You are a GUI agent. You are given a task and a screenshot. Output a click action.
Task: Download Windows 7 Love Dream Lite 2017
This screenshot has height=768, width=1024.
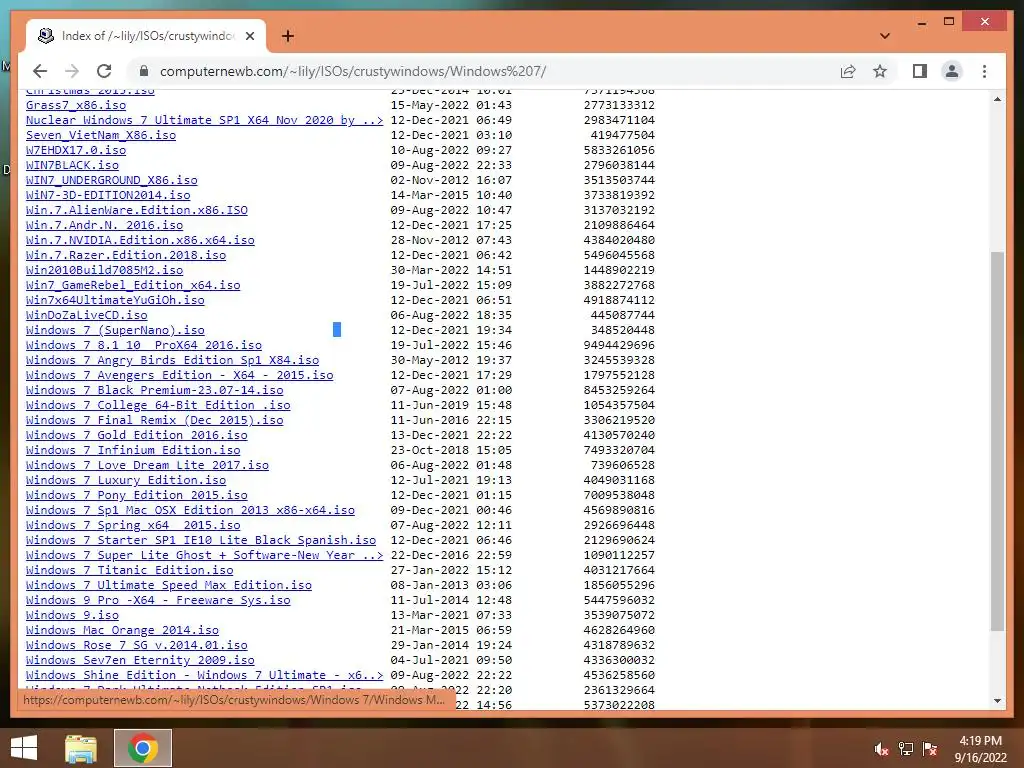[x=148, y=466]
